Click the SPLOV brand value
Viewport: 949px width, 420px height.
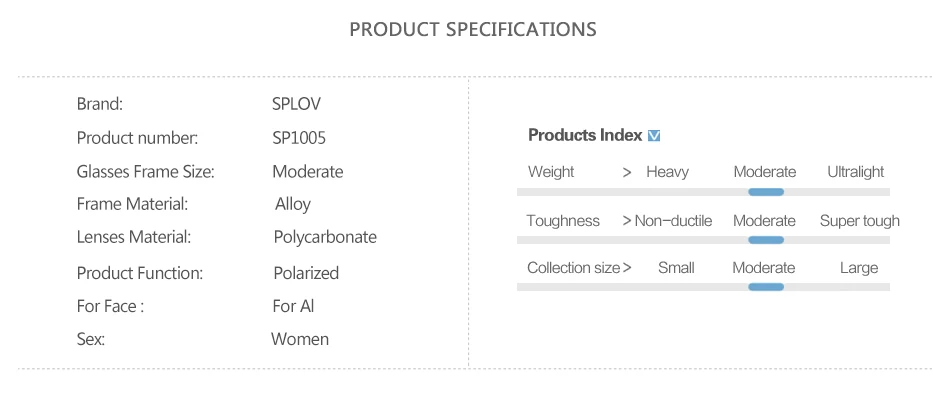(297, 104)
